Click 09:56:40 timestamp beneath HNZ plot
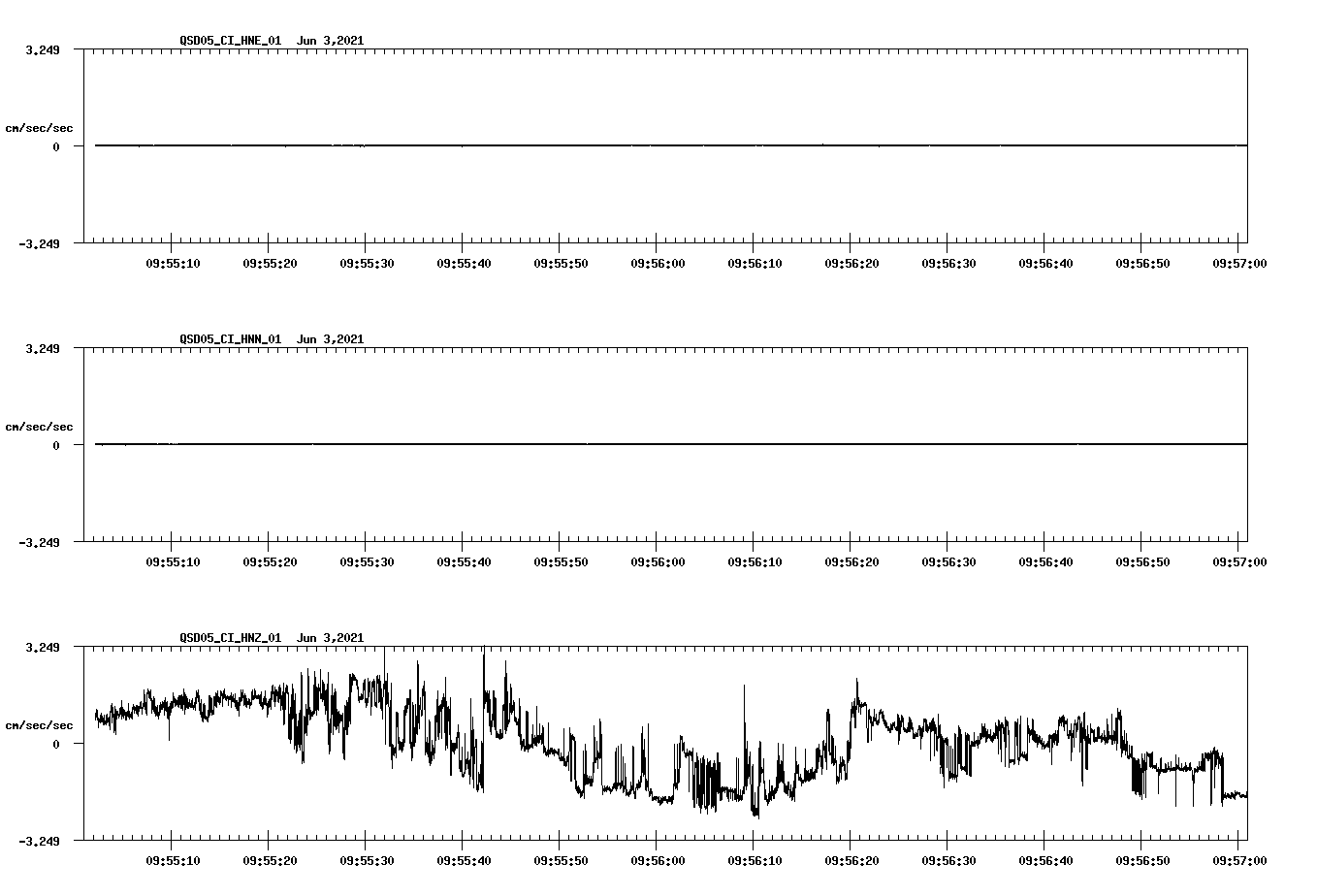Image resolution: width=1317 pixels, height=896 pixels. (x=1045, y=860)
